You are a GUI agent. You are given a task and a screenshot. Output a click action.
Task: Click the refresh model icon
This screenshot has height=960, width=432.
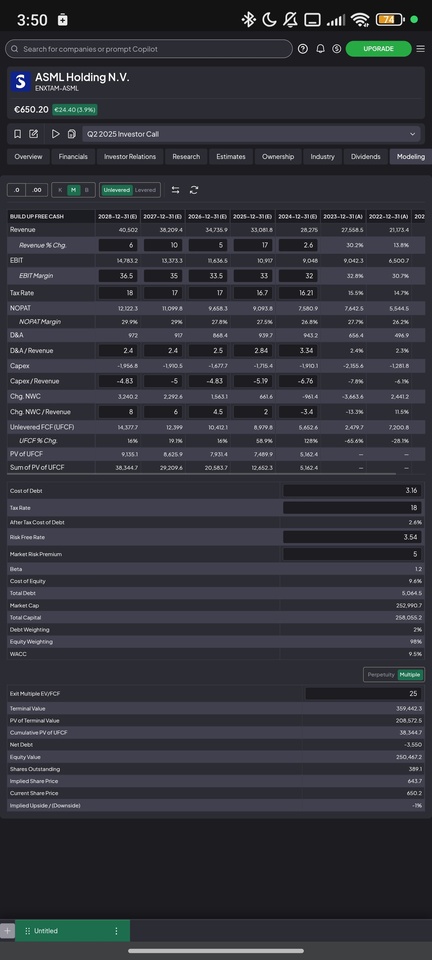194,190
